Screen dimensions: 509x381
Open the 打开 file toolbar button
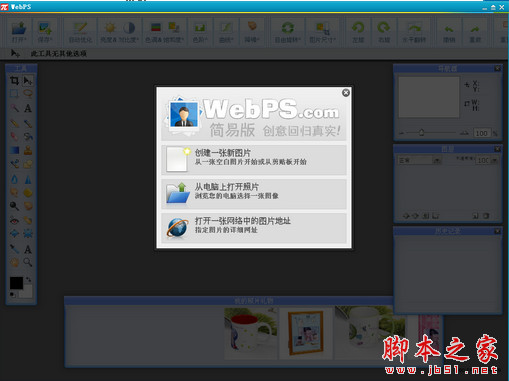coord(19,32)
